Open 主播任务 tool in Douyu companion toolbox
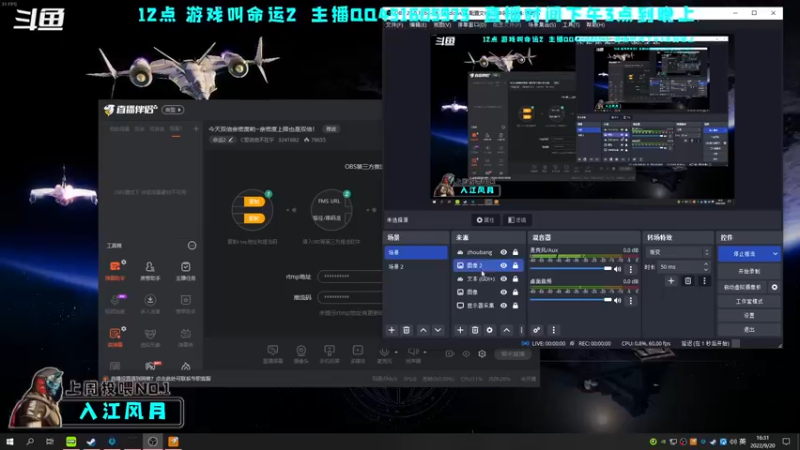 pos(185,271)
